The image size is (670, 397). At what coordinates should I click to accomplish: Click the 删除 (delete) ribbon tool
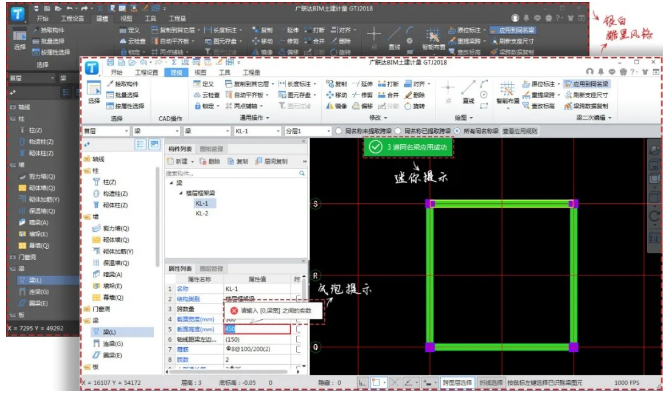[x=414, y=95]
